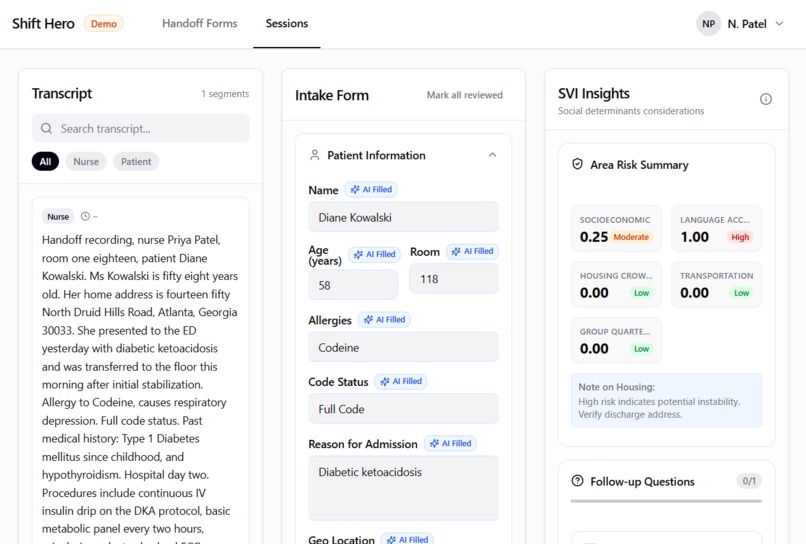Click the Note on Housing message
Viewport: 806px width, 544px height.
[x=666, y=401]
